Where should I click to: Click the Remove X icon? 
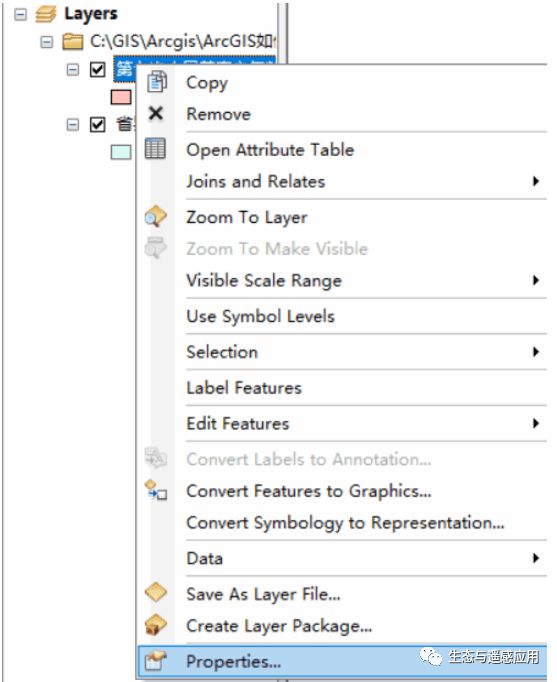coord(156,114)
